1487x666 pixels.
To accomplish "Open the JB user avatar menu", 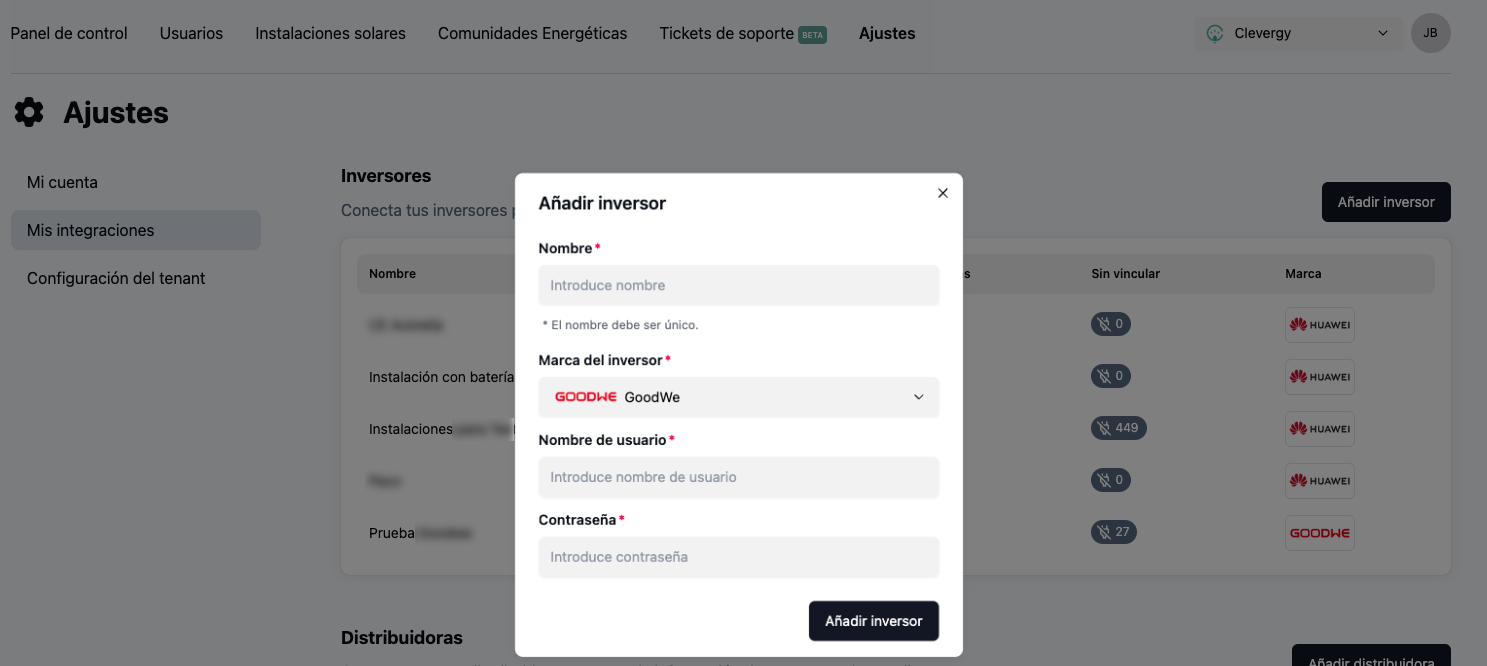I will point(1430,33).
